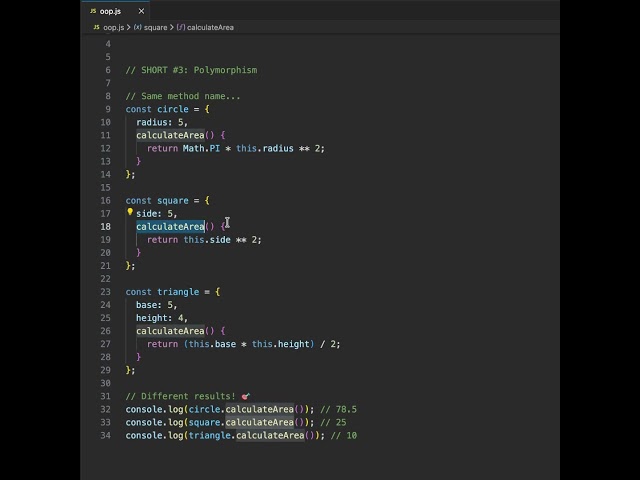Open the lightbulb code action on line 17

pyautogui.click(x=130, y=212)
